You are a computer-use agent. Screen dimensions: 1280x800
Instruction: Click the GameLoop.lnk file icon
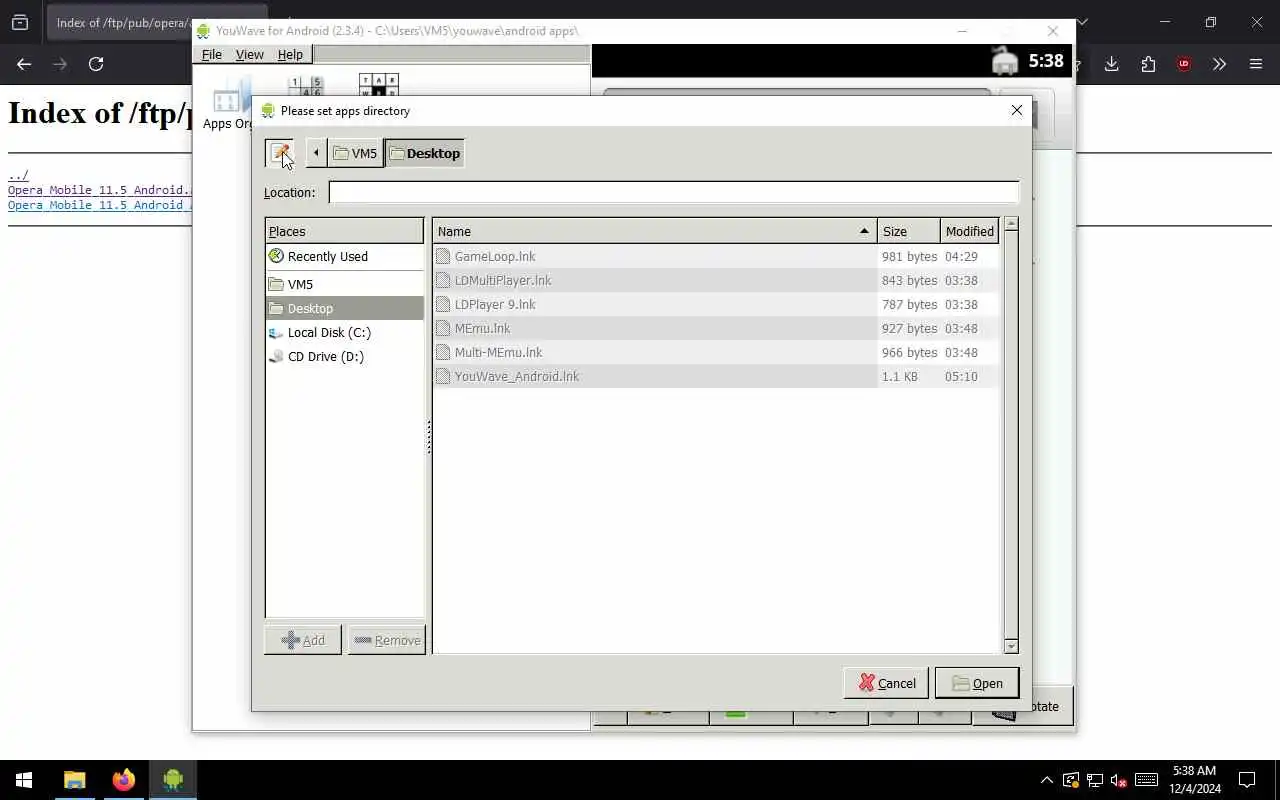point(443,256)
